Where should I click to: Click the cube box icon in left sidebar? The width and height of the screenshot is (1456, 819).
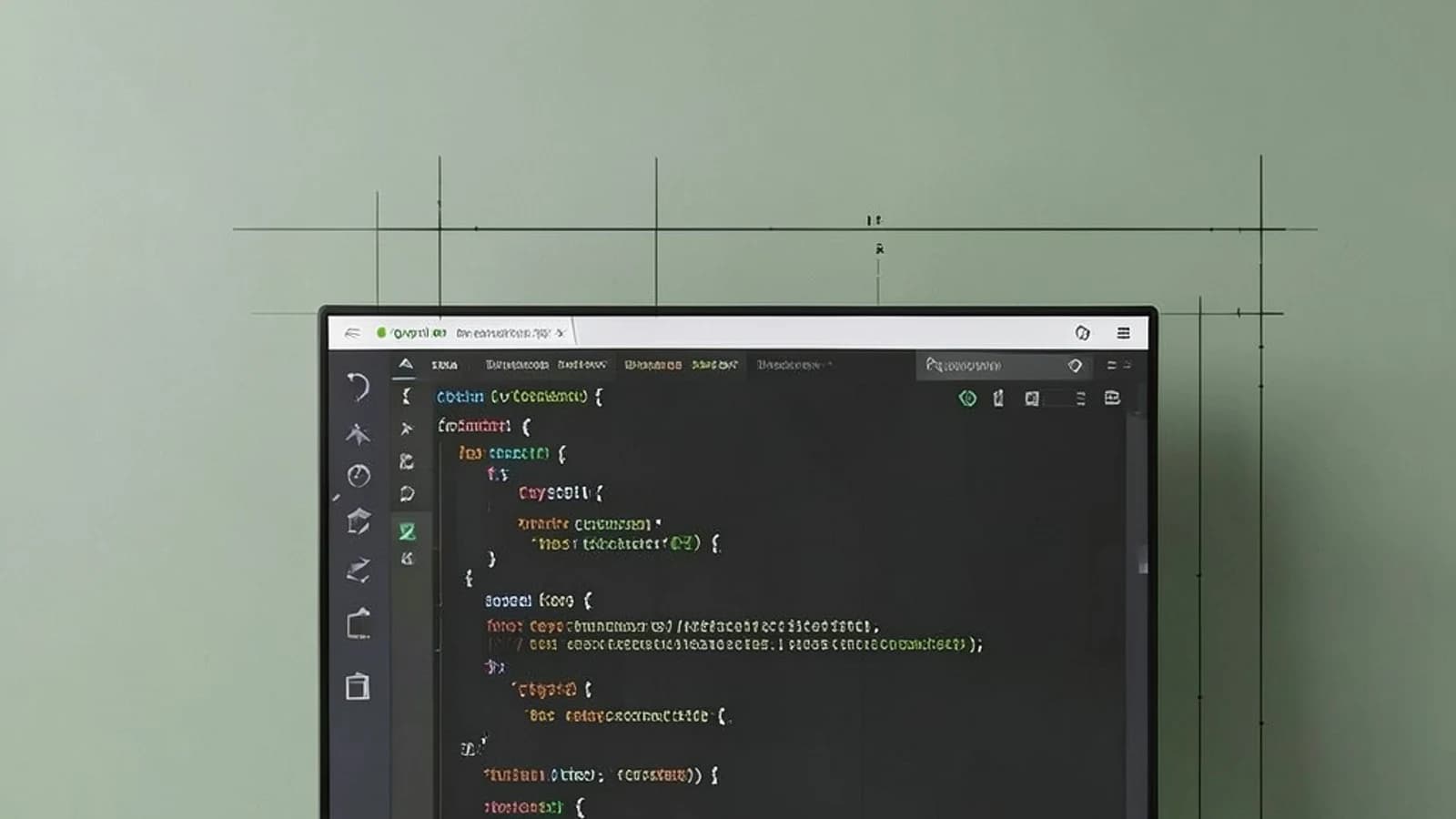[x=359, y=521]
